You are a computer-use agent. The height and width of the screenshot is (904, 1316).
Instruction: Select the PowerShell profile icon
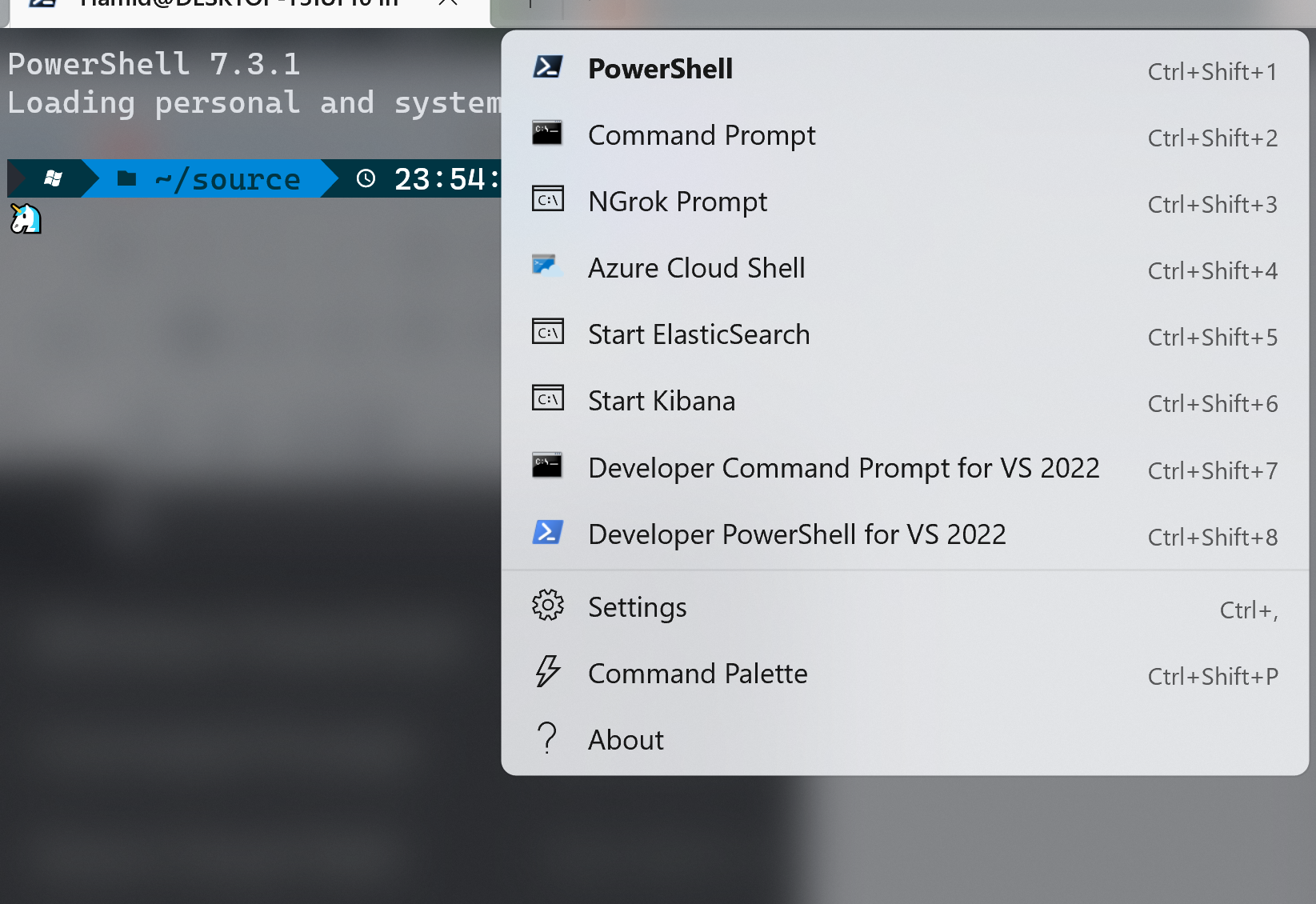(x=547, y=69)
